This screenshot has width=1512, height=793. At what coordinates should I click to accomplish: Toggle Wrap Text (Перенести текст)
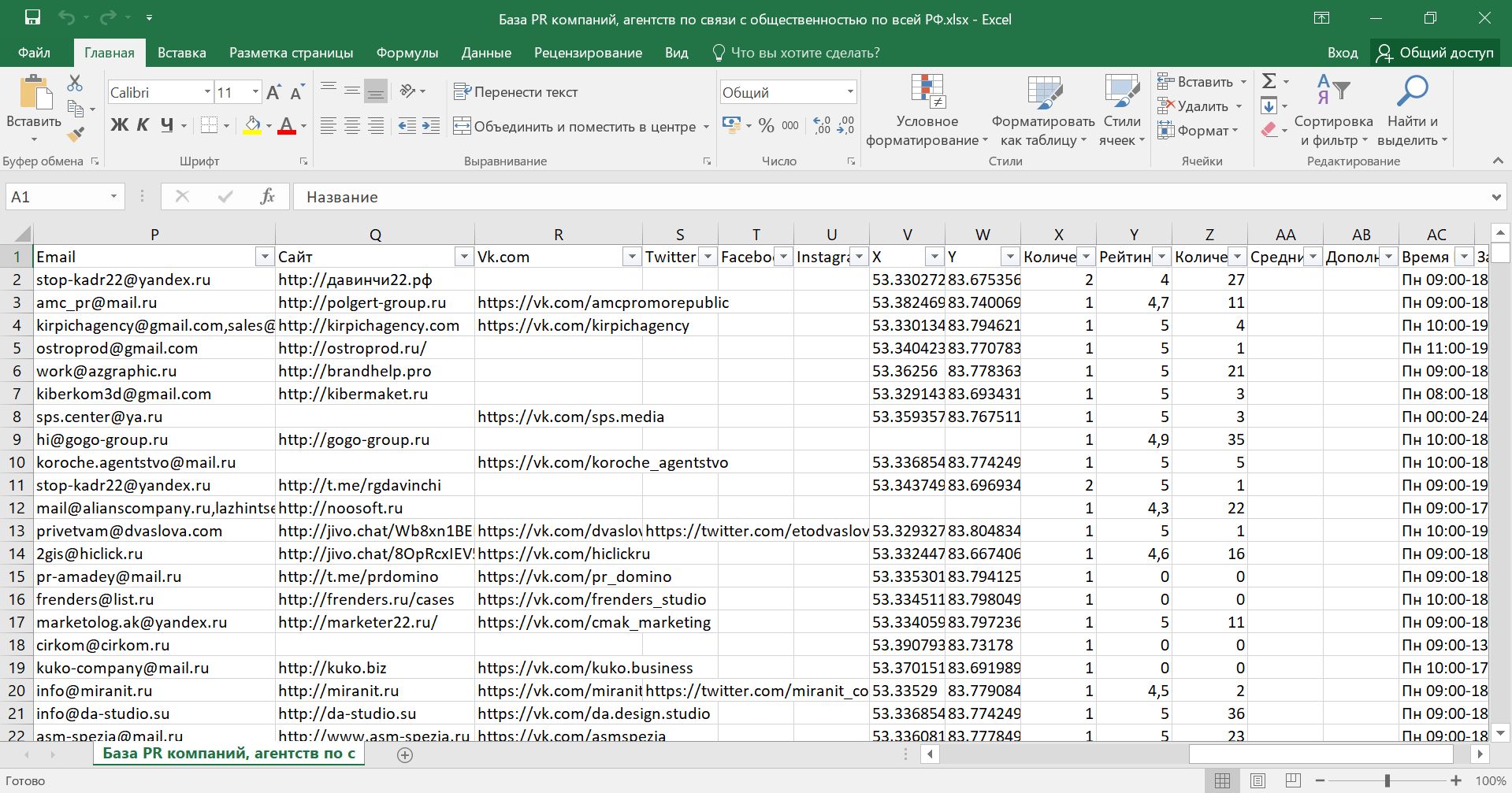pos(516,92)
